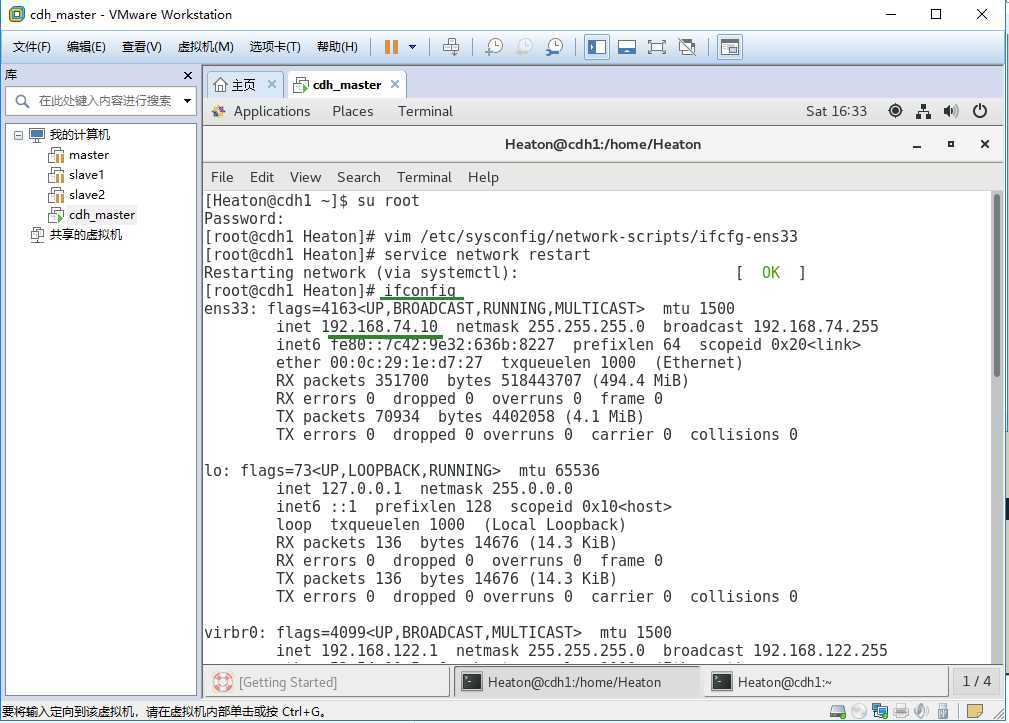Viewport: 1009px width, 723px height.
Task: Open the 虚拟机(M) menu
Action: [x=205, y=47]
